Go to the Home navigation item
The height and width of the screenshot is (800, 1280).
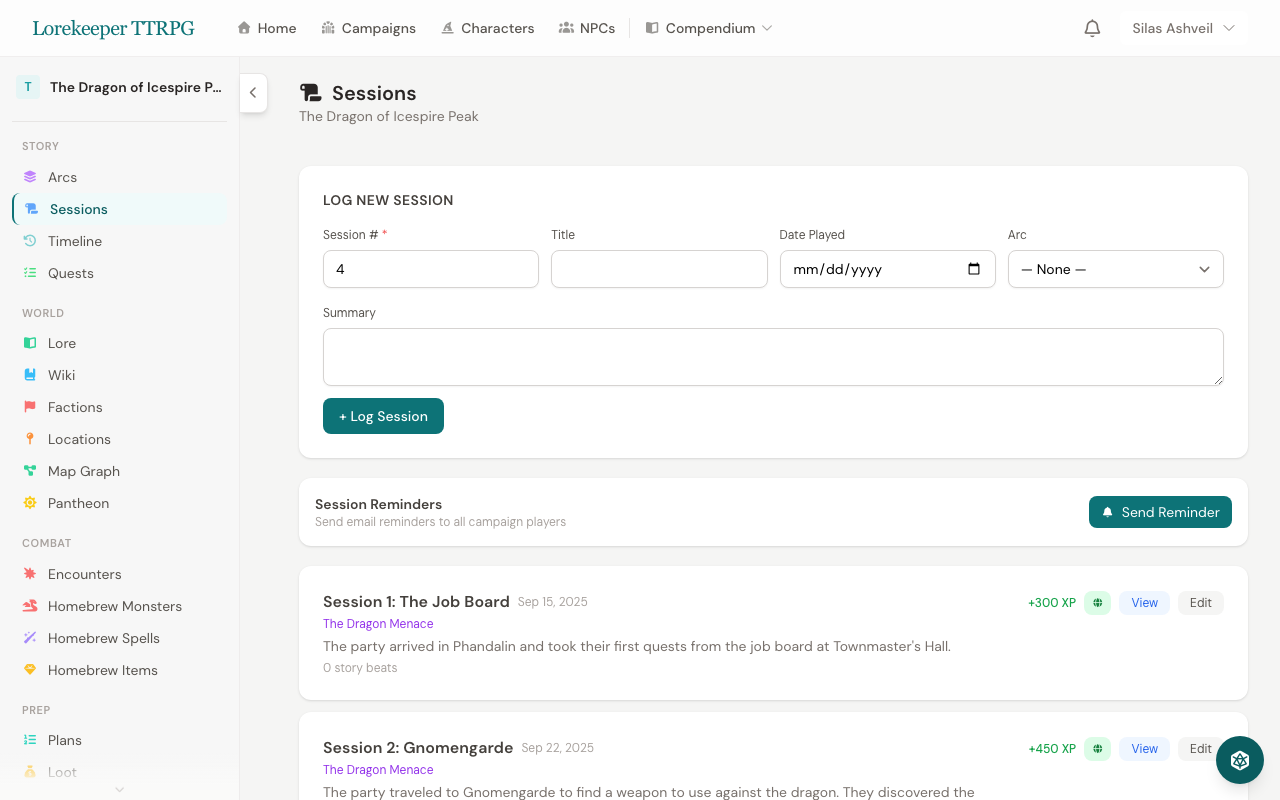tap(266, 28)
